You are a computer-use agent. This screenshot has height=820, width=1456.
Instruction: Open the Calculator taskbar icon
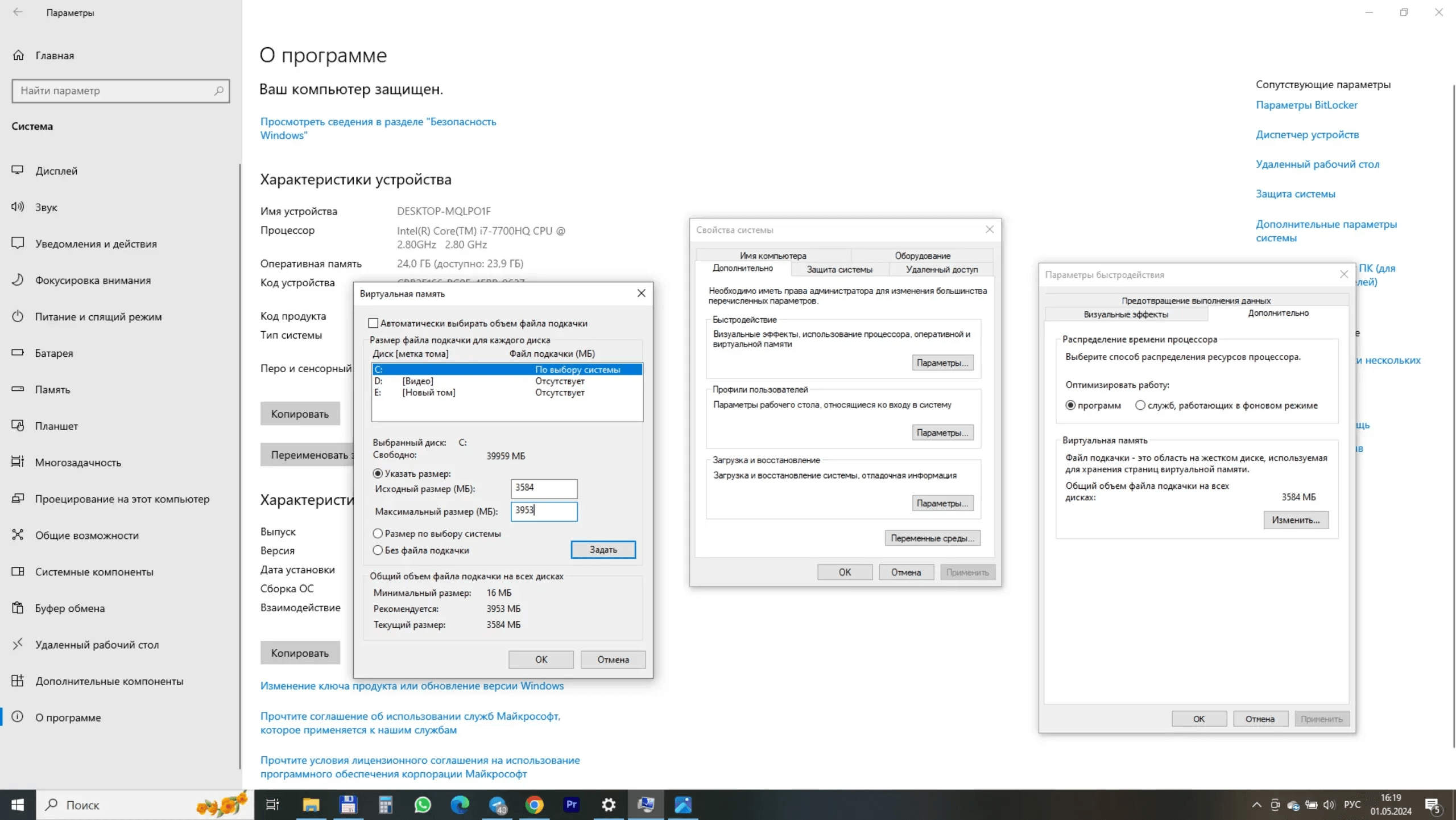pos(386,805)
